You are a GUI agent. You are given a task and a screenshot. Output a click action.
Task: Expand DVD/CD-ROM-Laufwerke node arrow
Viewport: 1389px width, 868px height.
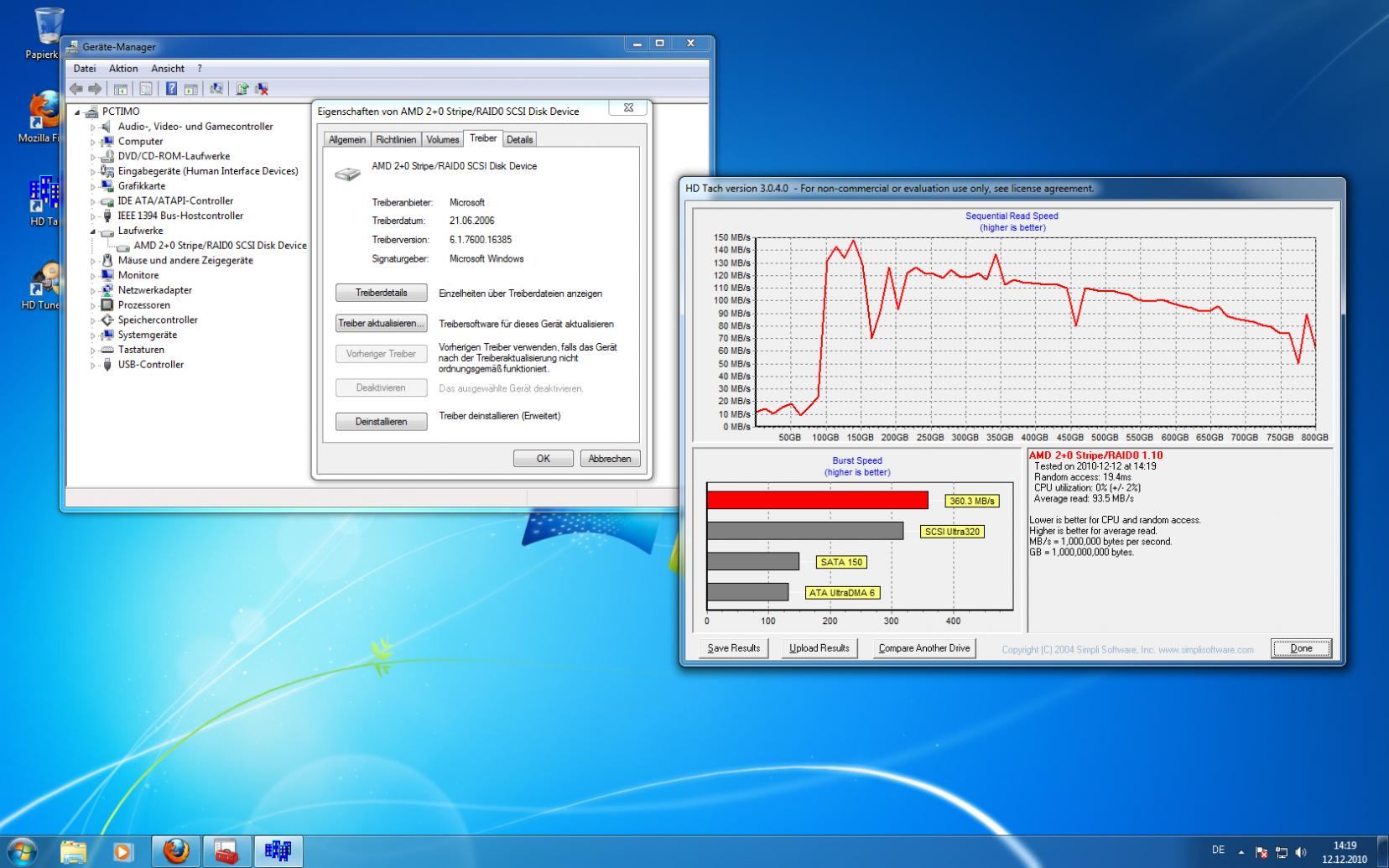tap(93, 157)
